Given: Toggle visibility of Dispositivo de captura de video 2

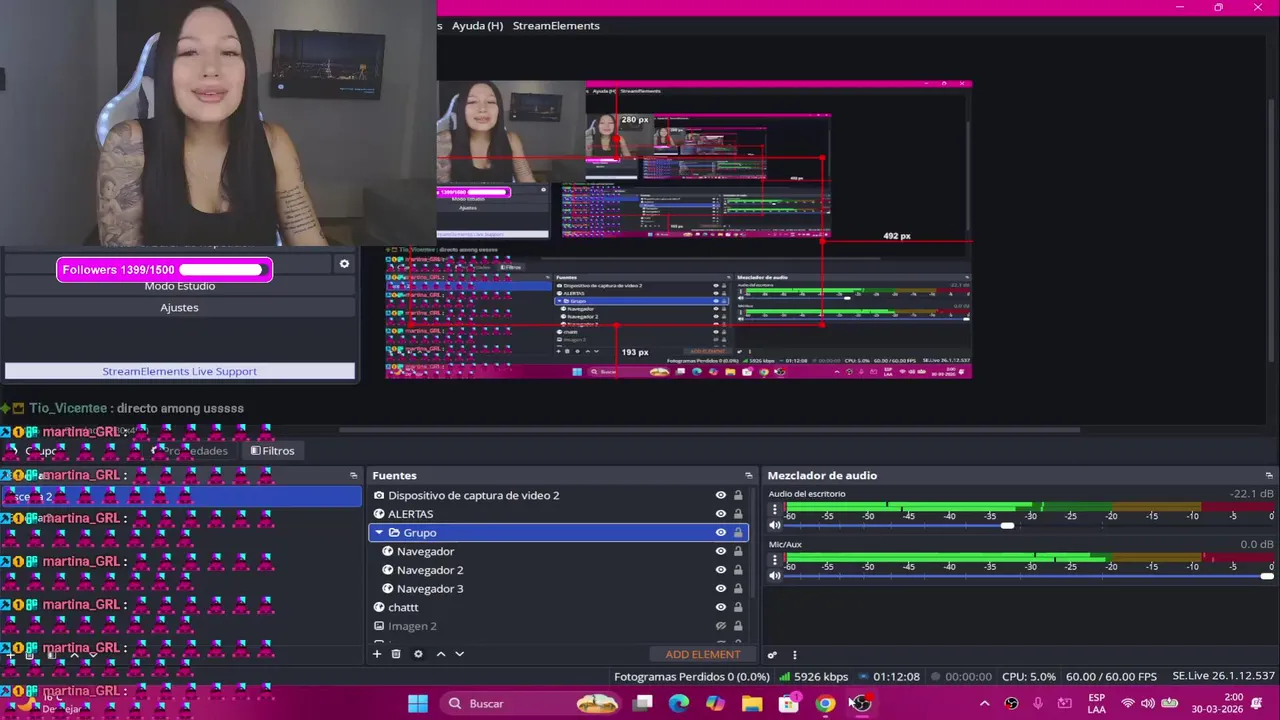Looking at the screenshot, I should click(720, 495).
